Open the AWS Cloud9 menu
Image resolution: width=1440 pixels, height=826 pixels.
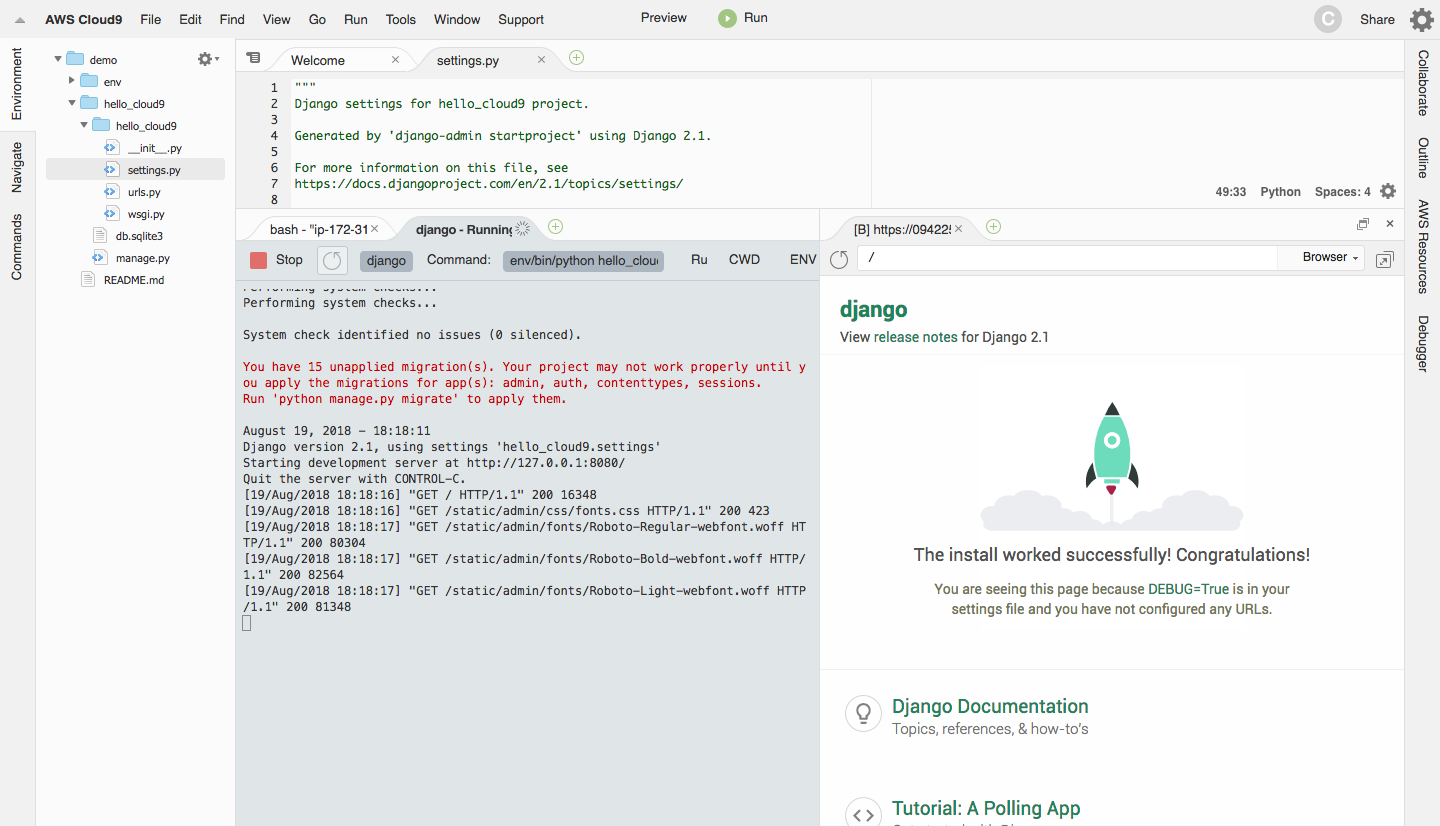point(83,19)
